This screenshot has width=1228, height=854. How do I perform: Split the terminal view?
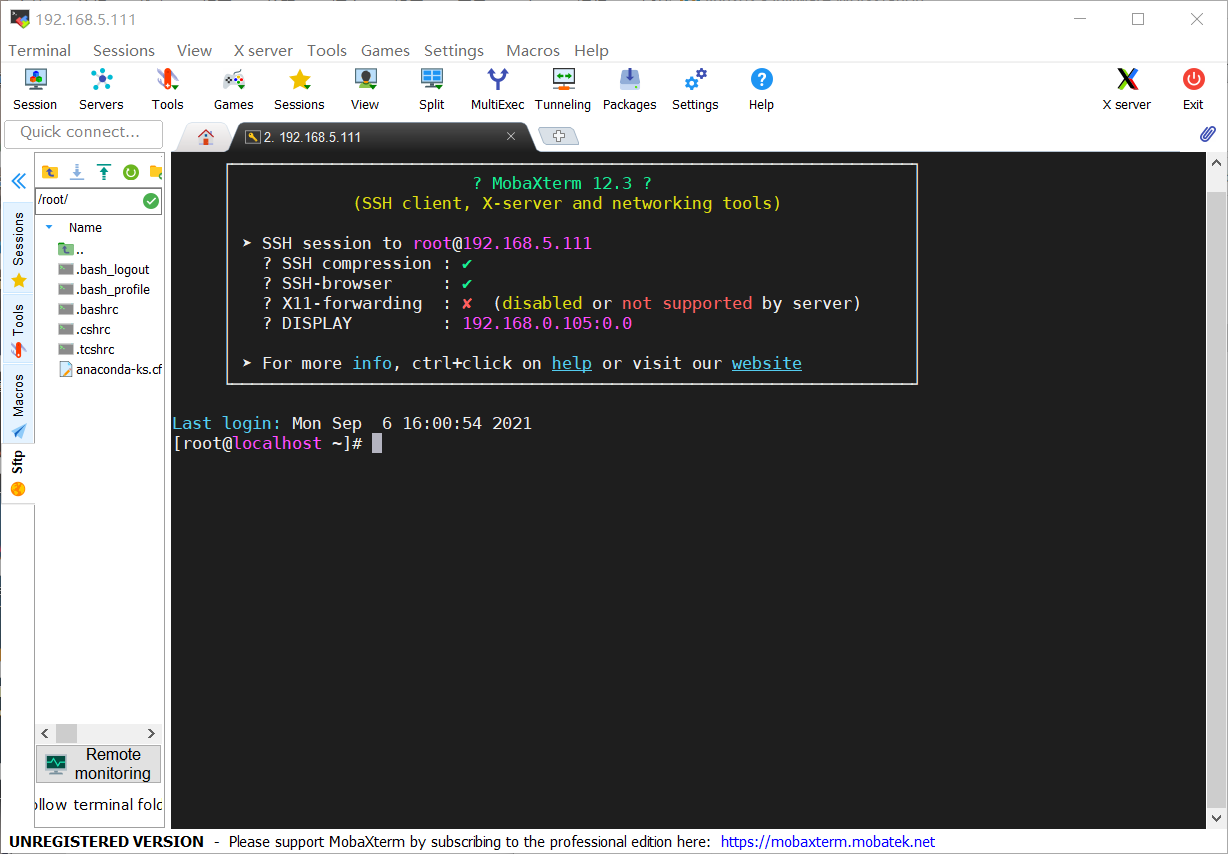pos(431,88)
